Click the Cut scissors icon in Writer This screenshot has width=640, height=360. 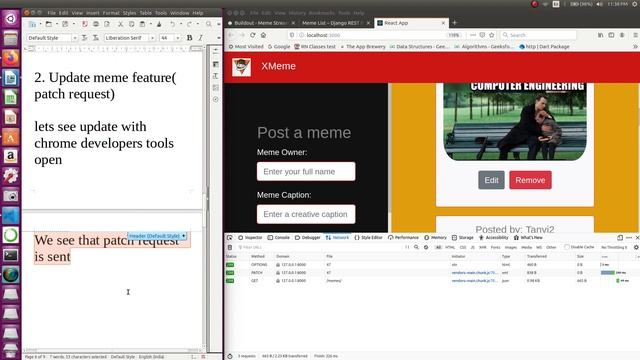120,24
